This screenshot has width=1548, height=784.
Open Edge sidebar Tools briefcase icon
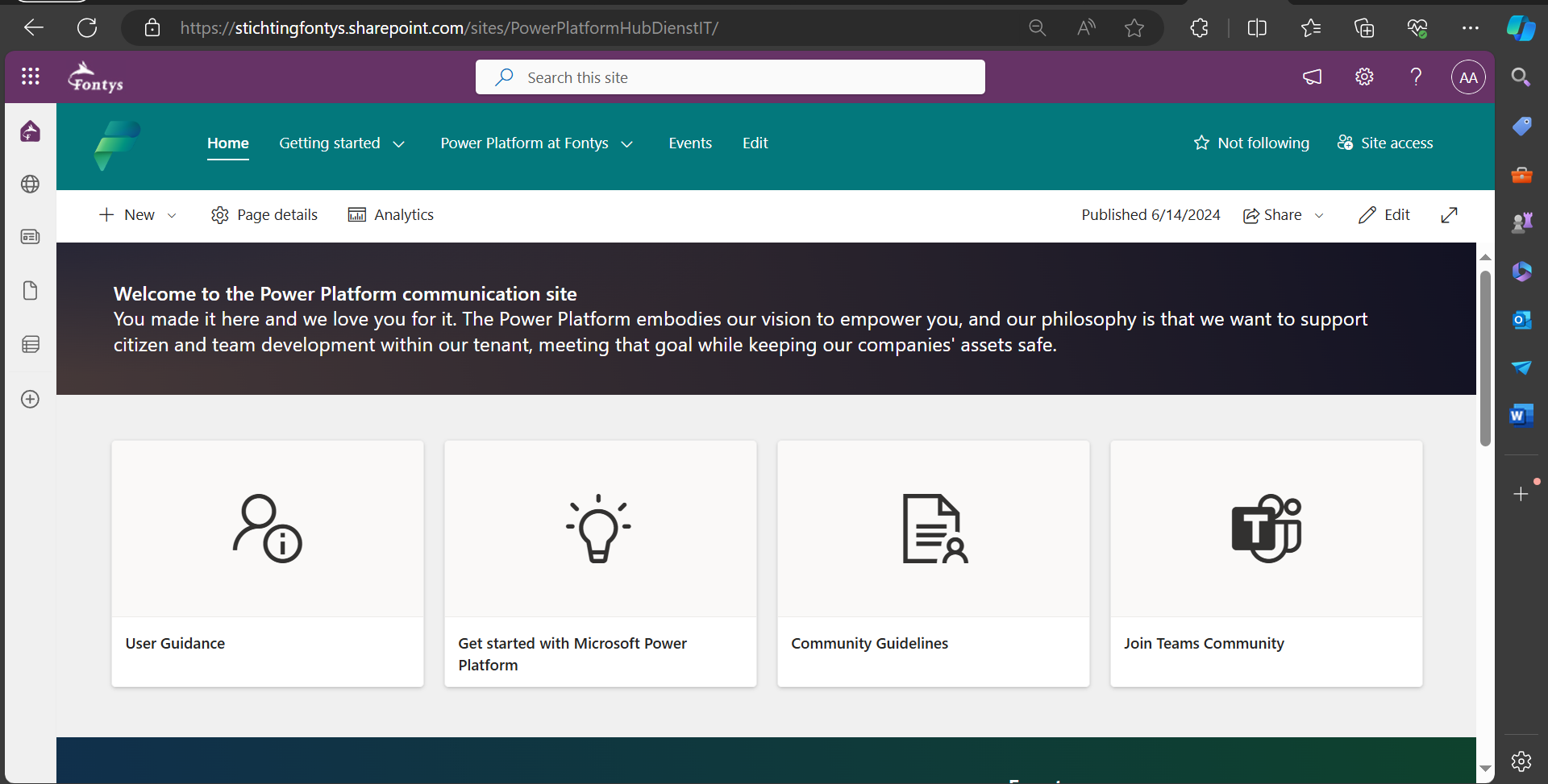(1521, 174)
